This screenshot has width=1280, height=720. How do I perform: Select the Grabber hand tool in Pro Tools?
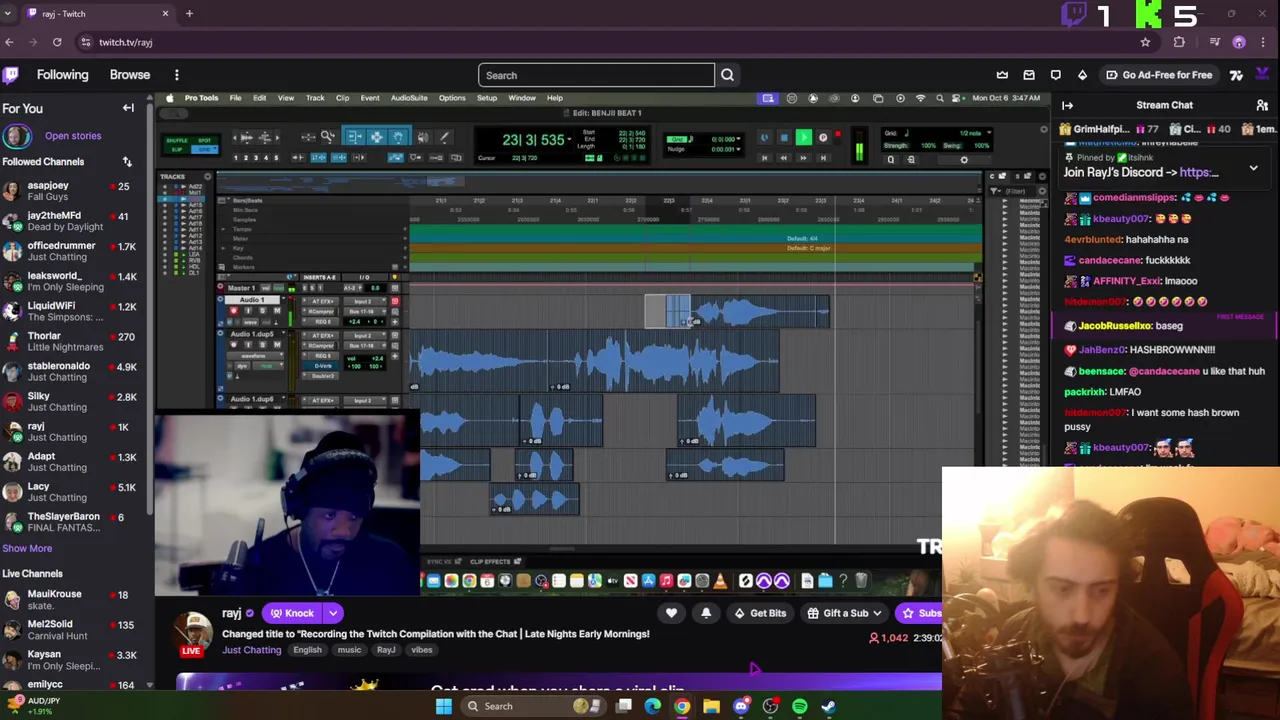click(398, 136)
